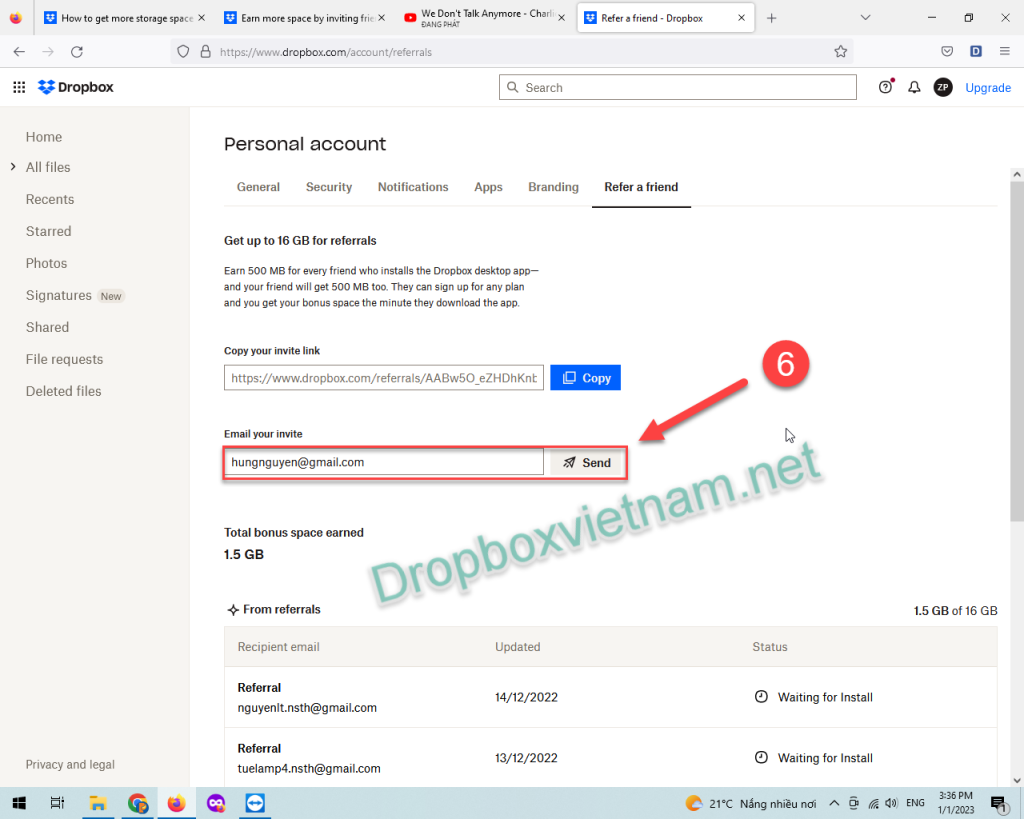Open Signatures in the sidebar

coord(59,295)
